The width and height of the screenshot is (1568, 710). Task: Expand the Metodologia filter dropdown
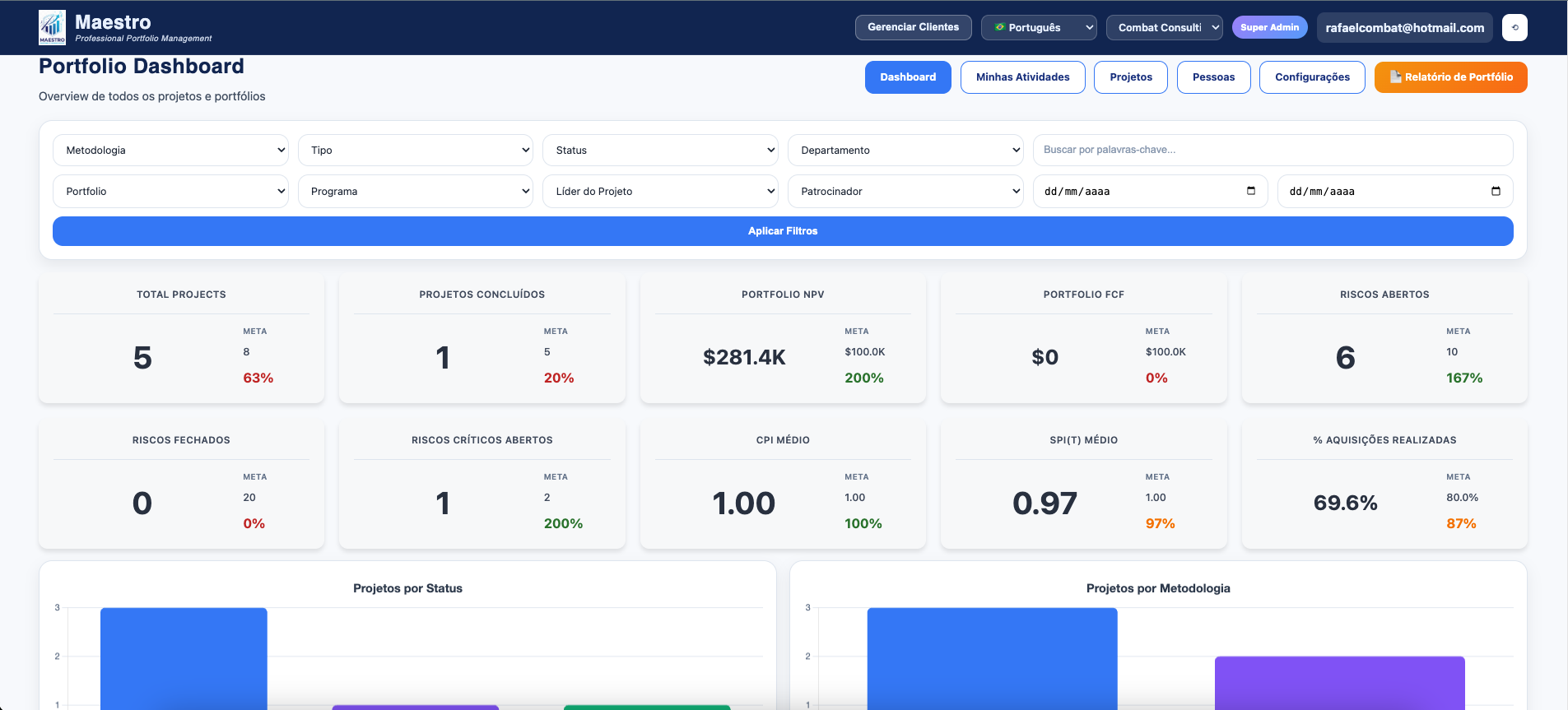tap(170, 151)
